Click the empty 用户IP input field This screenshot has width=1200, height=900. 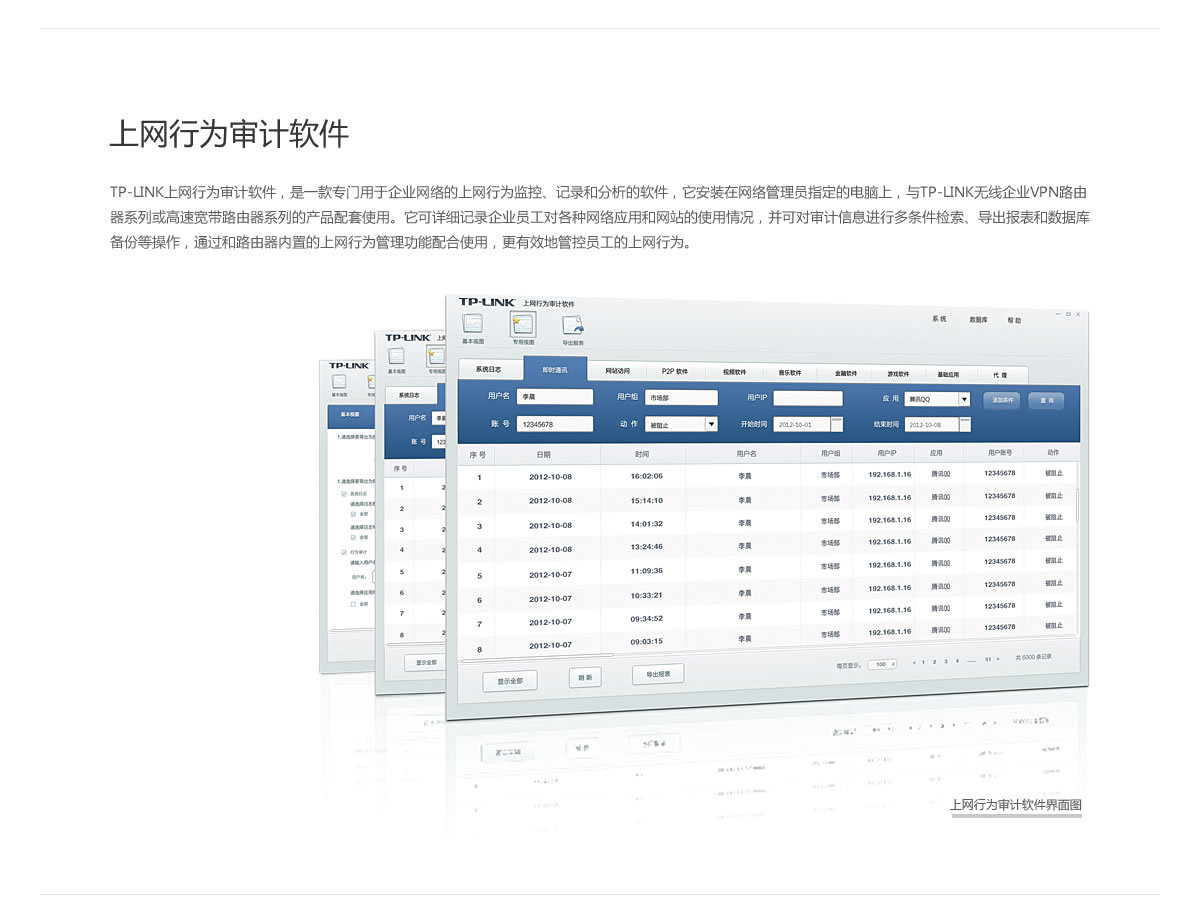(808, 398)
